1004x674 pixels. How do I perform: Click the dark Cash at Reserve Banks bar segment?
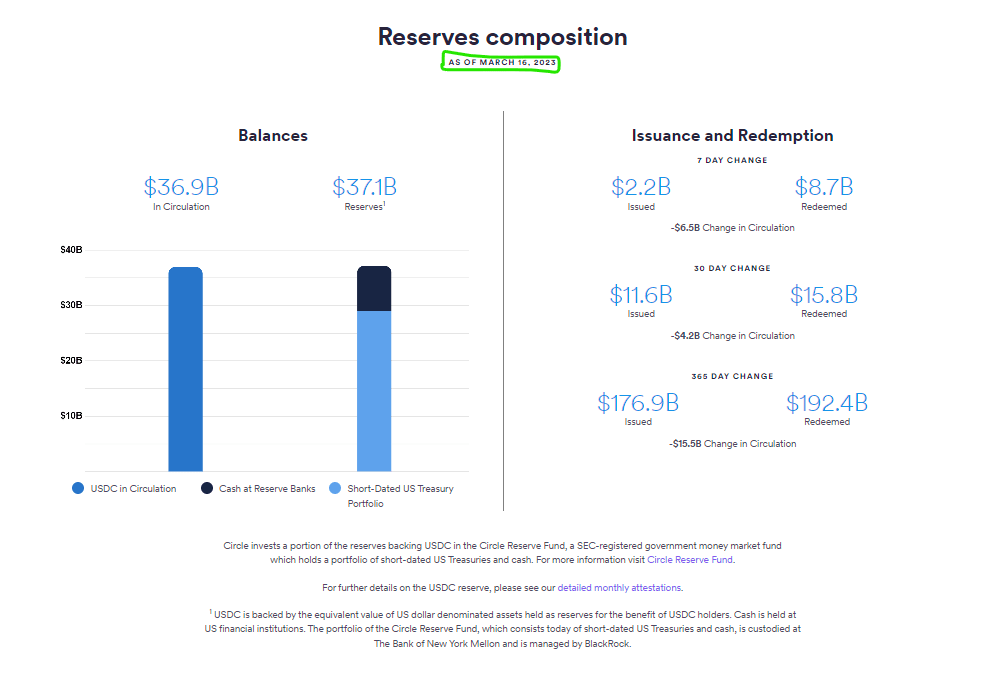(x=374, y=289)
